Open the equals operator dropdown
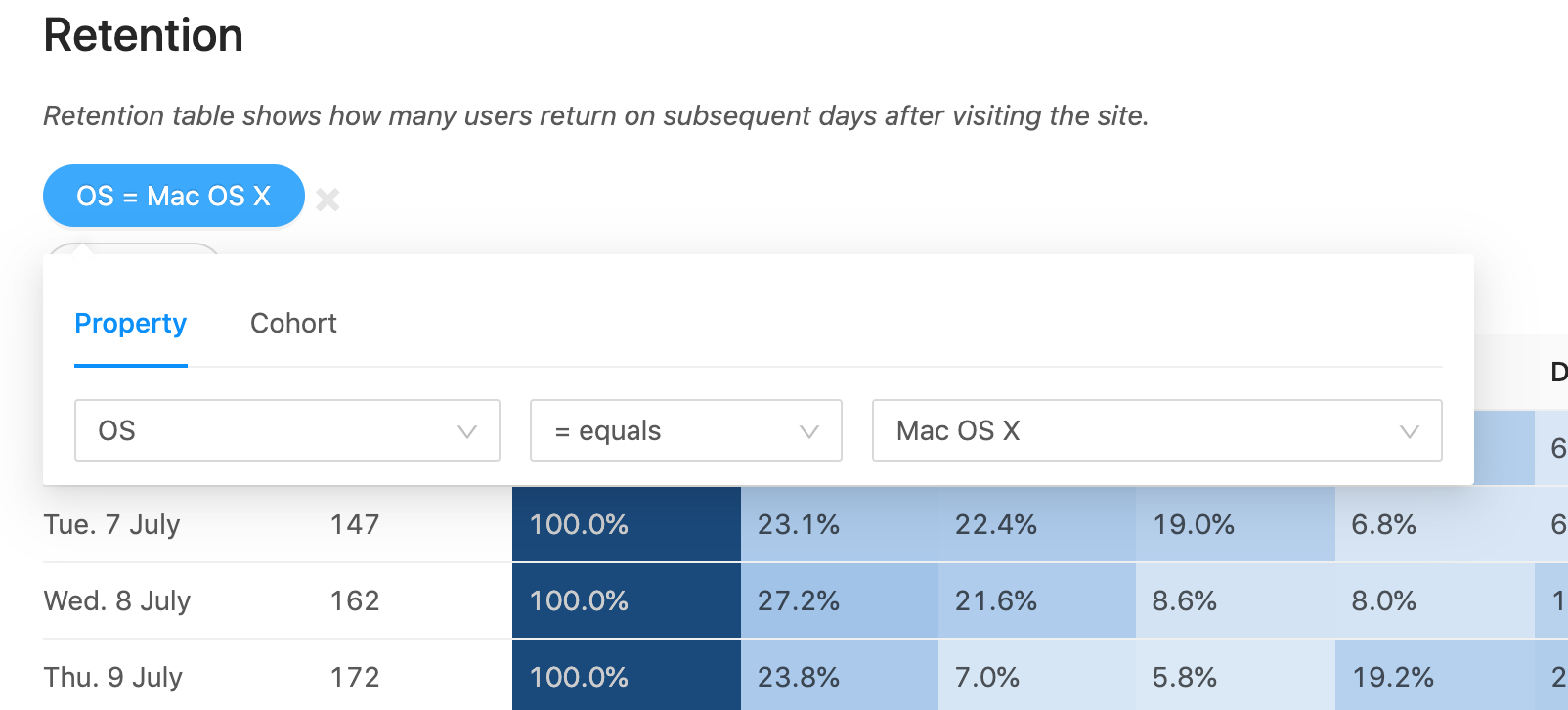 click(685, 430)
